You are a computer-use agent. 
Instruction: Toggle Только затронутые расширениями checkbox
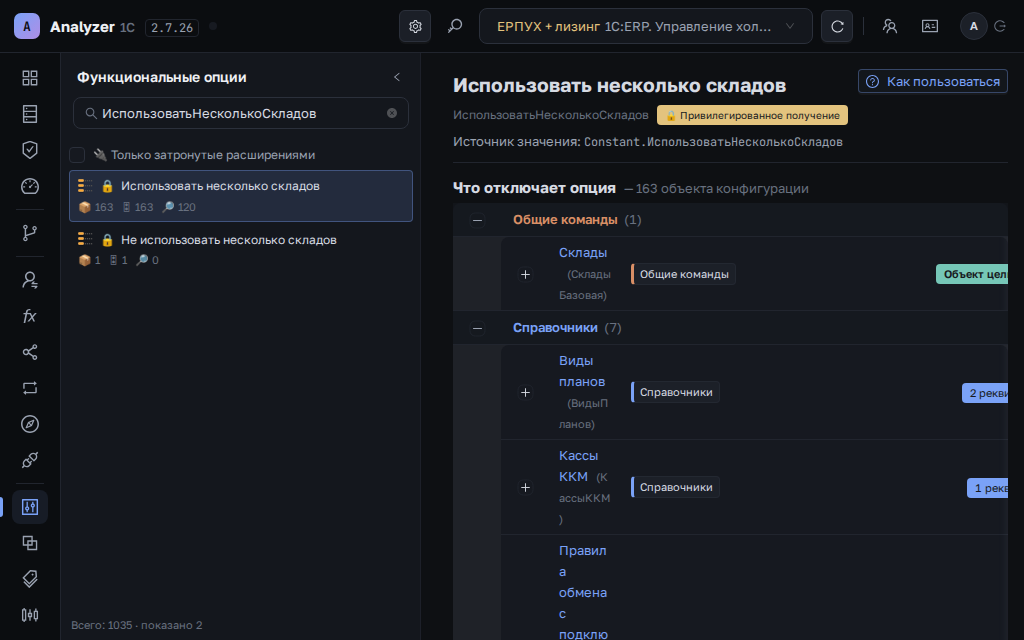(x=77, y=155)
